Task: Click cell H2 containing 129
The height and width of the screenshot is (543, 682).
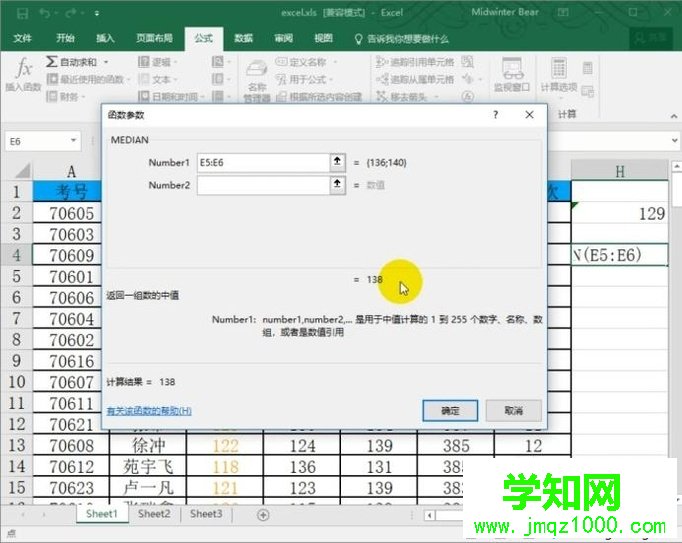Action: pyautogui.click(x=619, y=213)
